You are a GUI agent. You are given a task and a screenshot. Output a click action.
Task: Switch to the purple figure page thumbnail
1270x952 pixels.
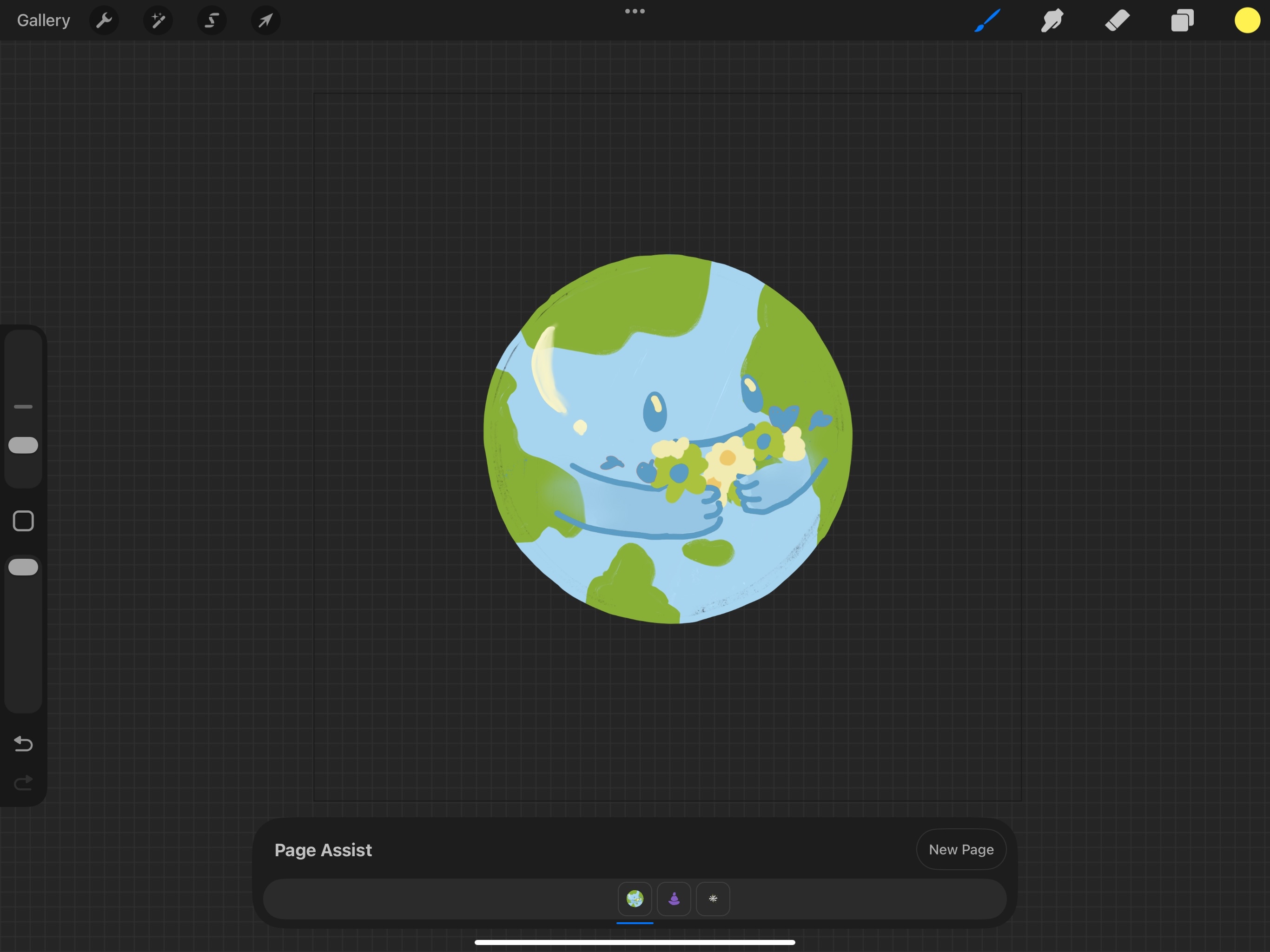[674, 899]
